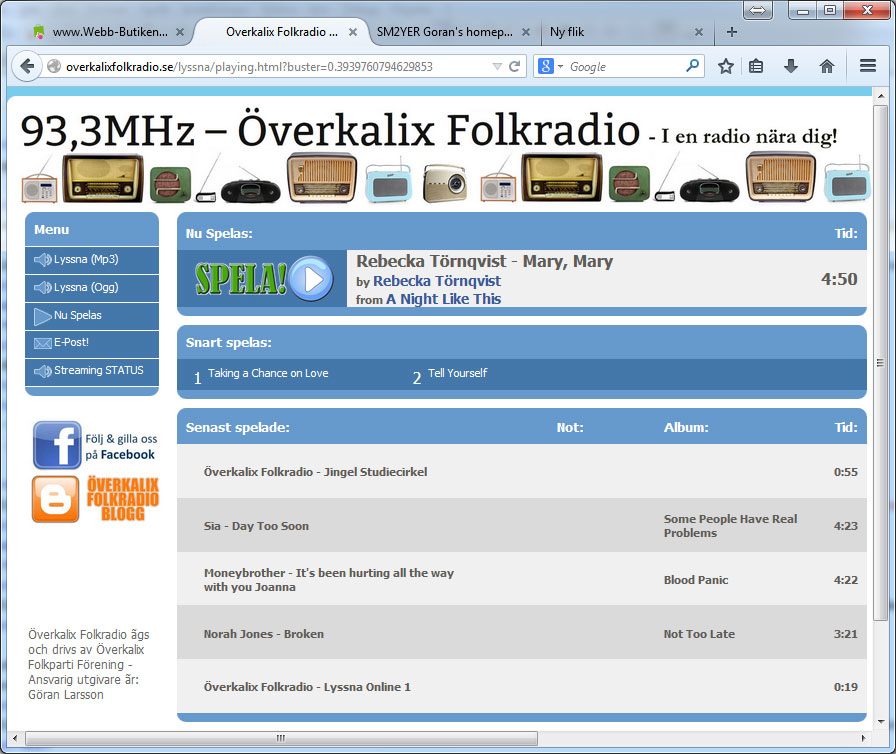Open the Överkalix Folkradio Blogg link
Screen dimensions: 896x754
pyautogui.click(x=122, y=499)
